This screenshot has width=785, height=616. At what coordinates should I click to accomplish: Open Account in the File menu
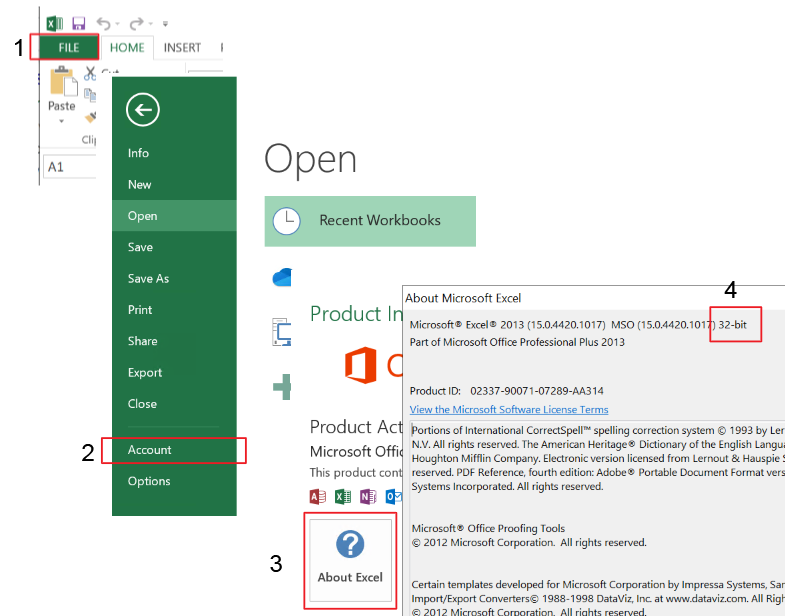click(174, 450)
